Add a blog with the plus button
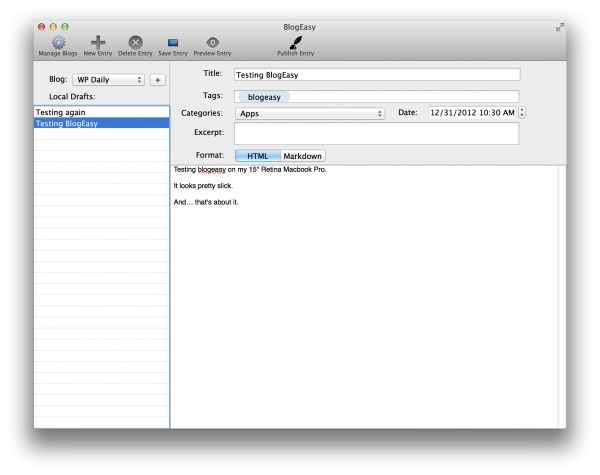 pos(158,80)
